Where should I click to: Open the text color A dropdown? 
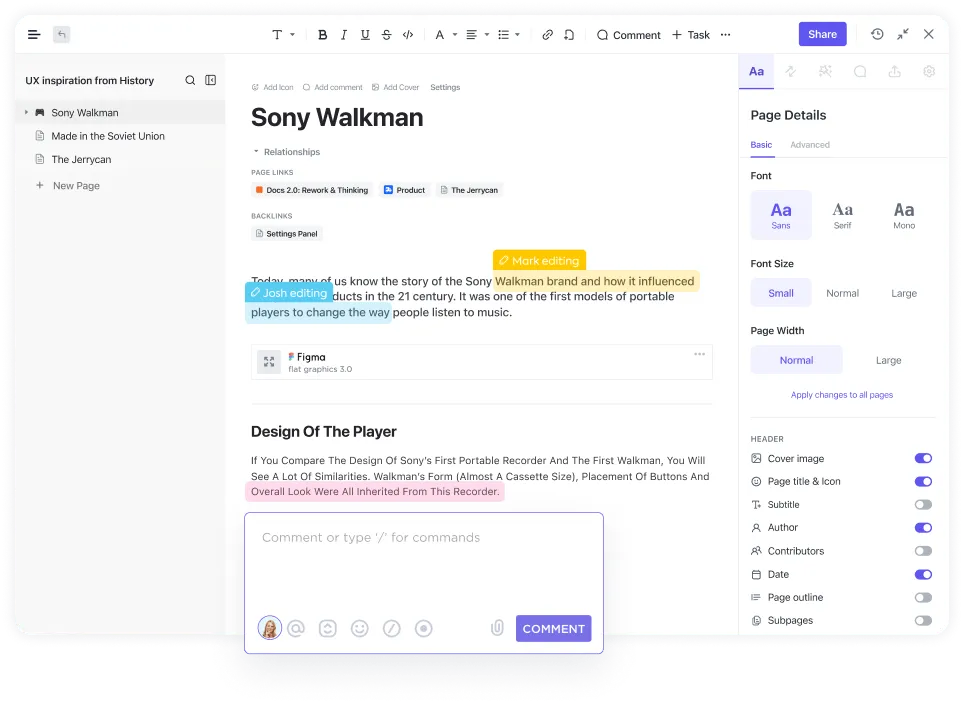[446, 35]
